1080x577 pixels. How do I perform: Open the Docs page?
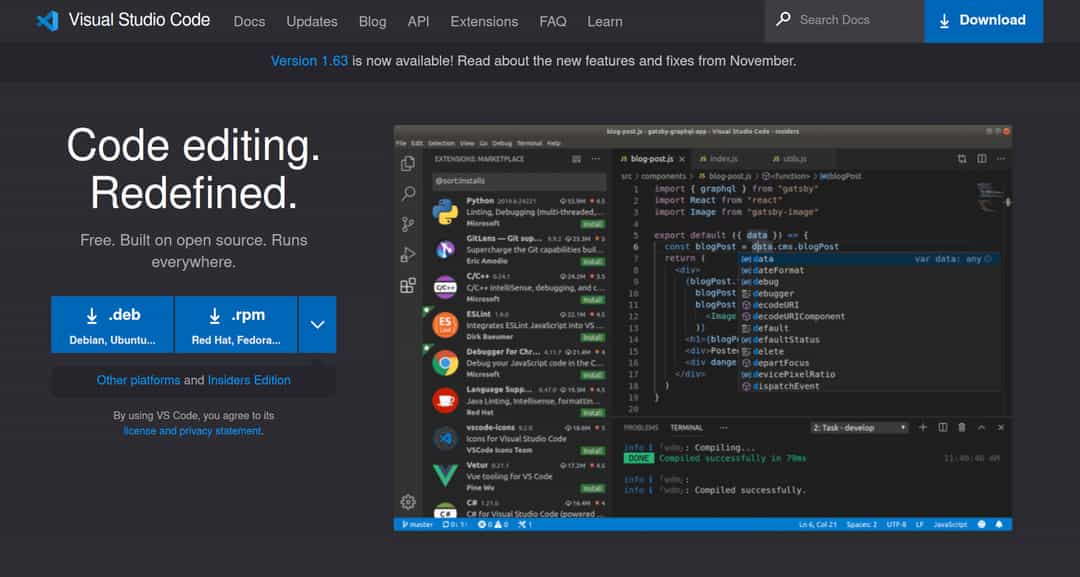click(249, 21)
